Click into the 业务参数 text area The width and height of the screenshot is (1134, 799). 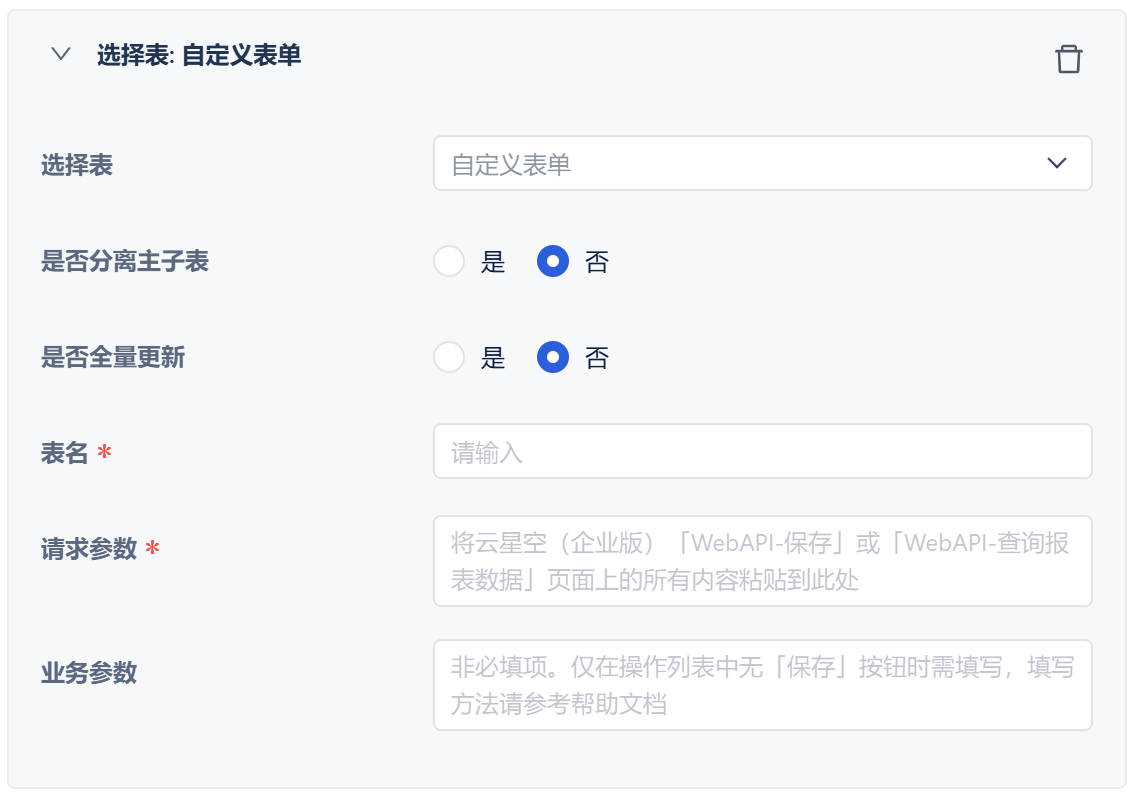(762, 685)
